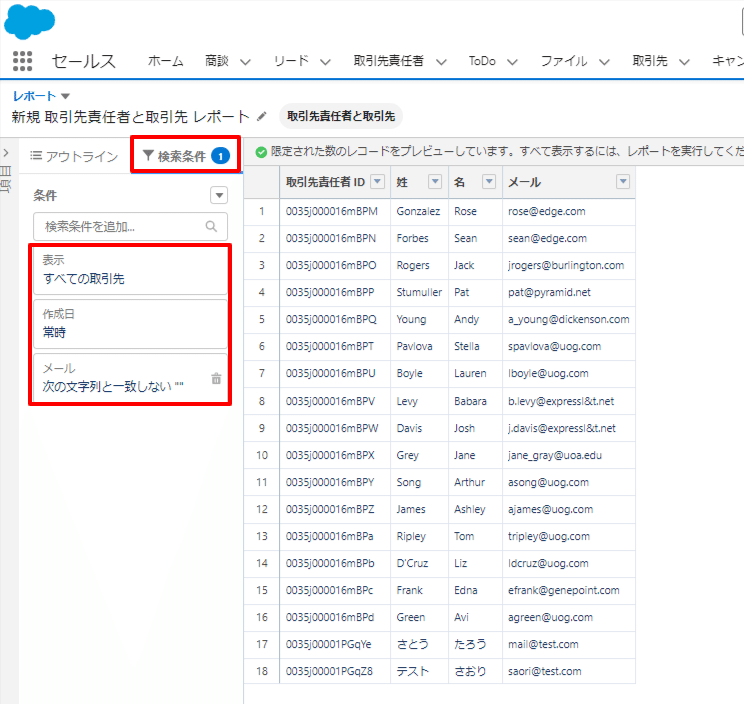Select last name cell D'Cruz

coord(419,564)
